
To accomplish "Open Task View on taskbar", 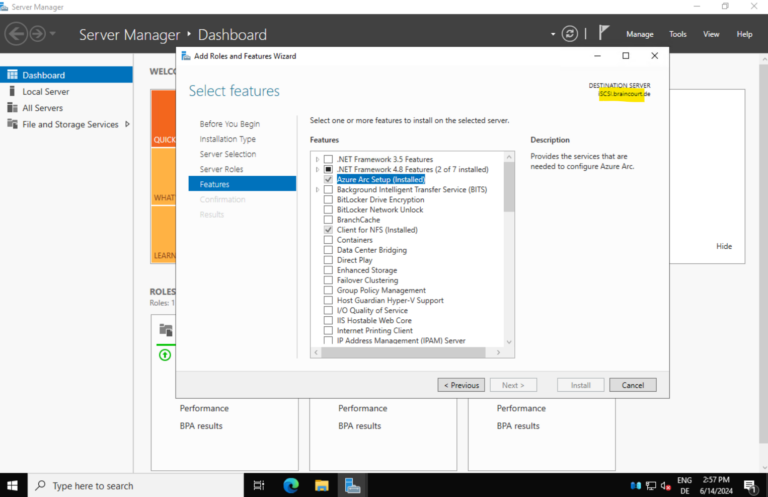I will click(x=259, y=485).
